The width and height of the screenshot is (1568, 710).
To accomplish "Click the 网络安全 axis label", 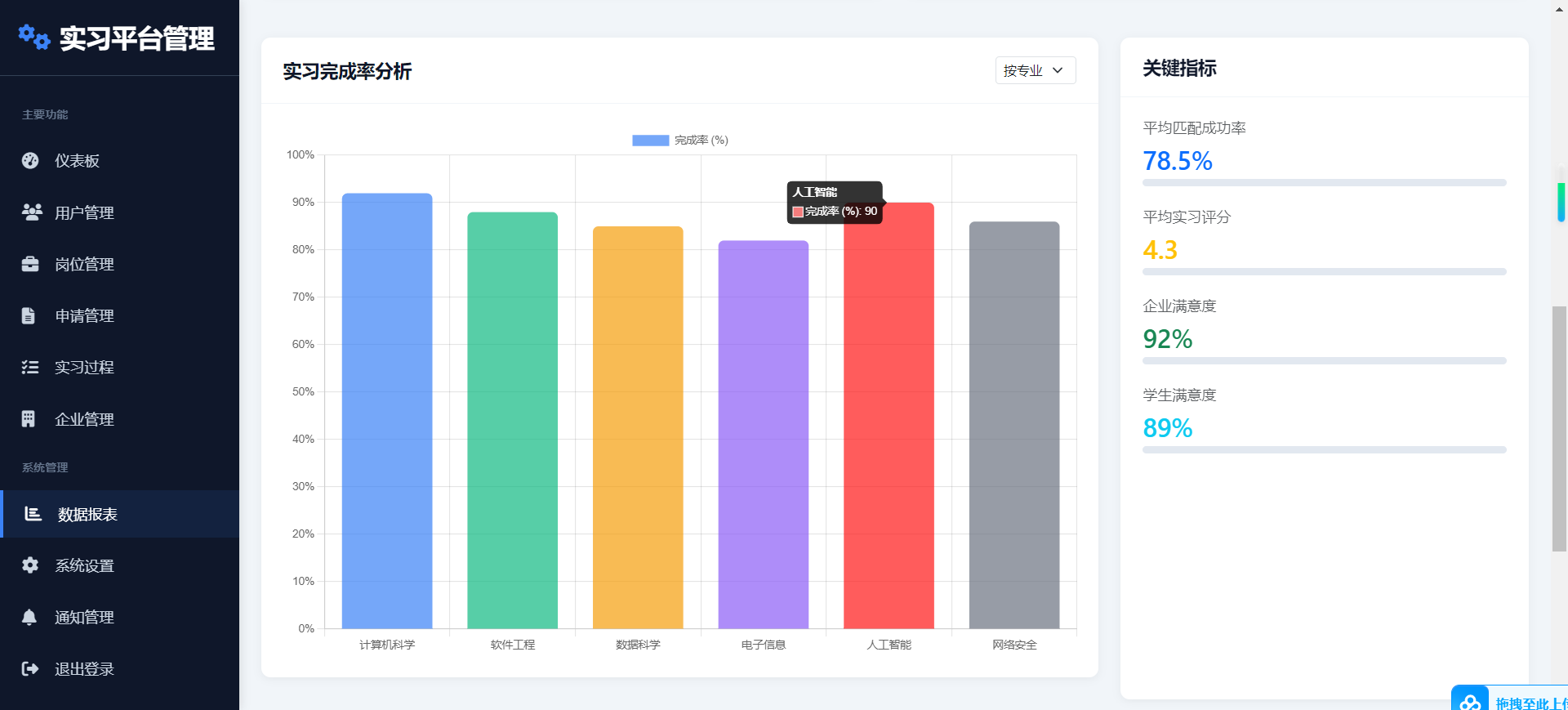I will pos(1014,645).
